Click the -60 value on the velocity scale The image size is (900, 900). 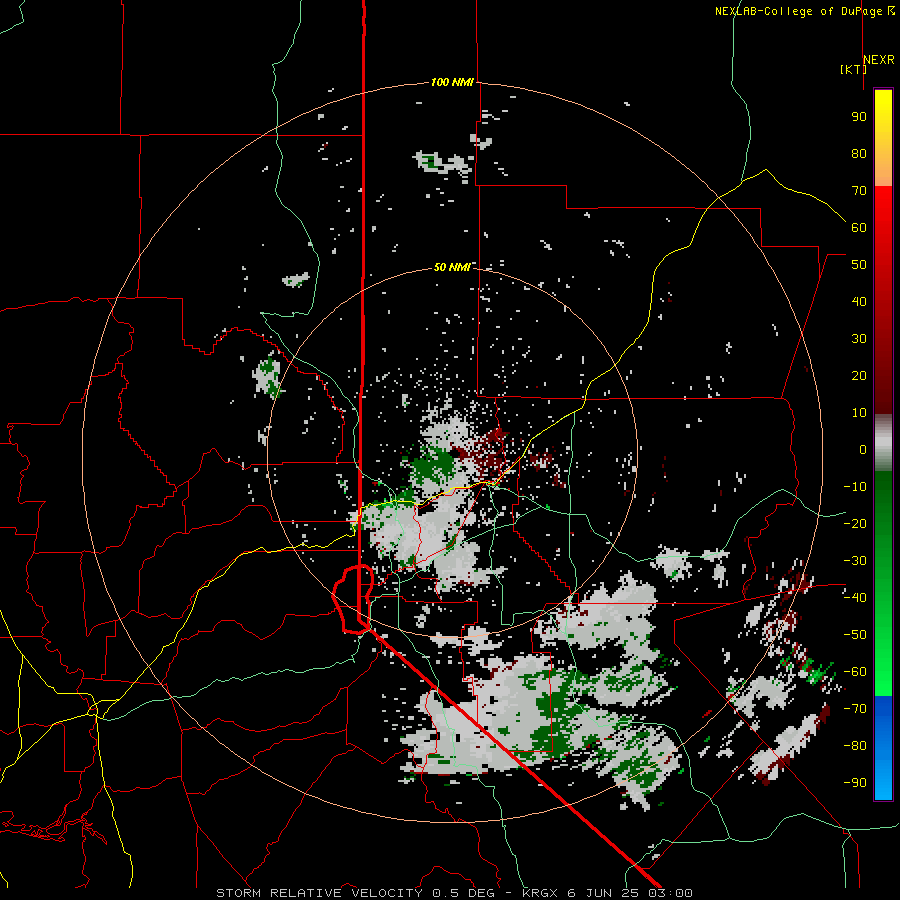(855, 672)
